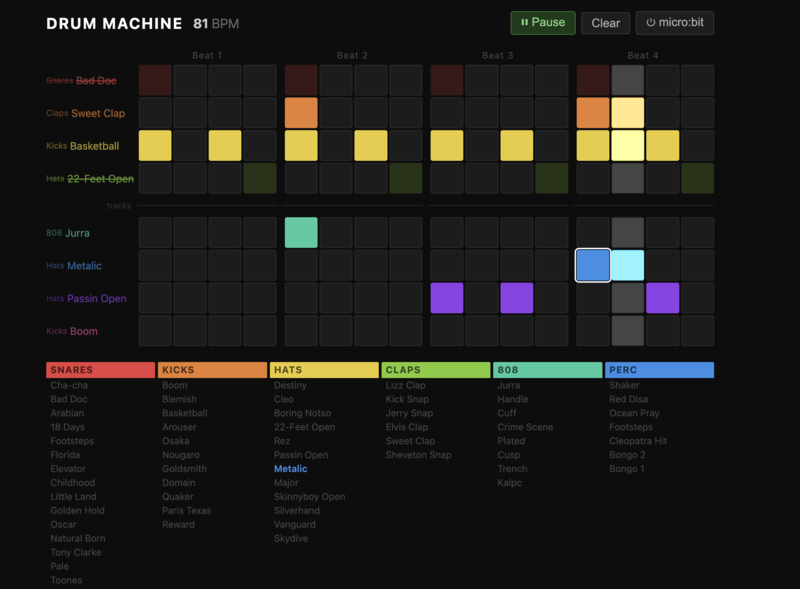Open the SNARES category header

coord(101,370)
